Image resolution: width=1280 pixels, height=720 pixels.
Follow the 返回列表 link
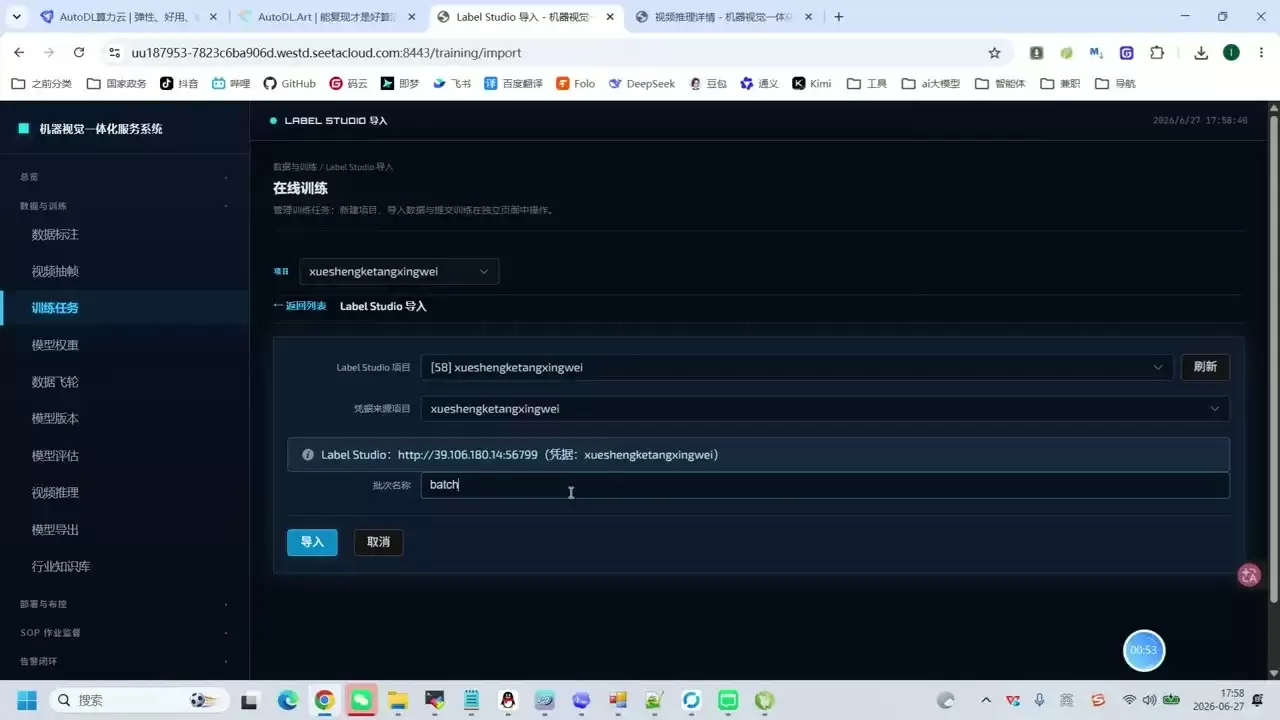(300, 306)
